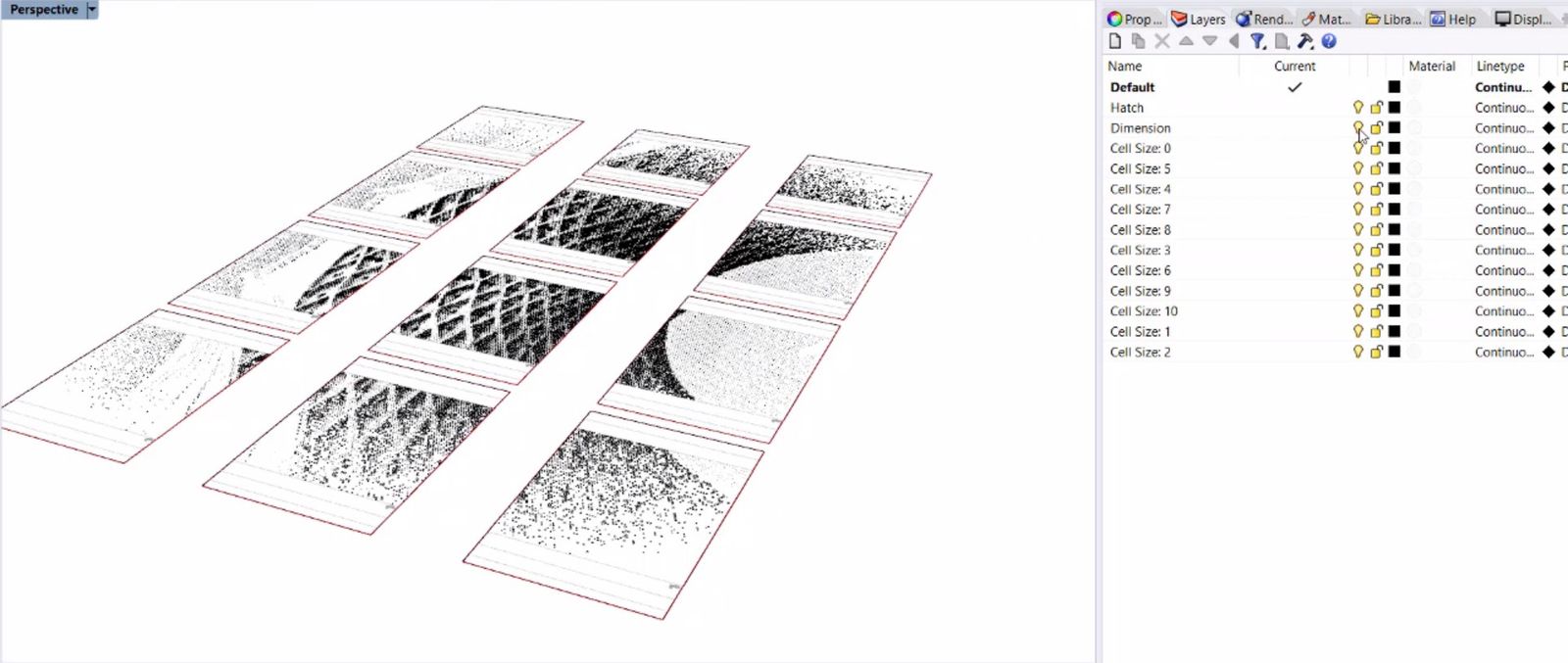Click the Perspective viewport title label
This screenshot has height=663, width=1568.
click(x=43, y=10)
